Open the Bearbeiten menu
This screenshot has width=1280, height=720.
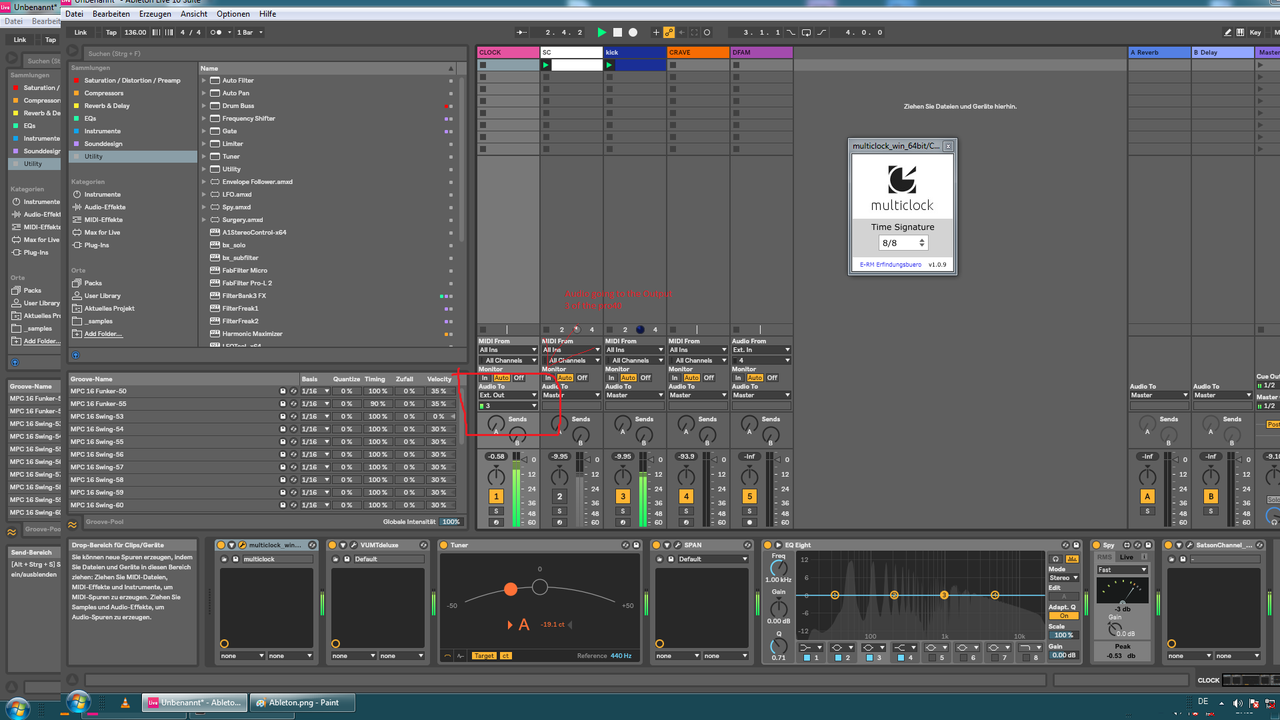coord(111,14)
